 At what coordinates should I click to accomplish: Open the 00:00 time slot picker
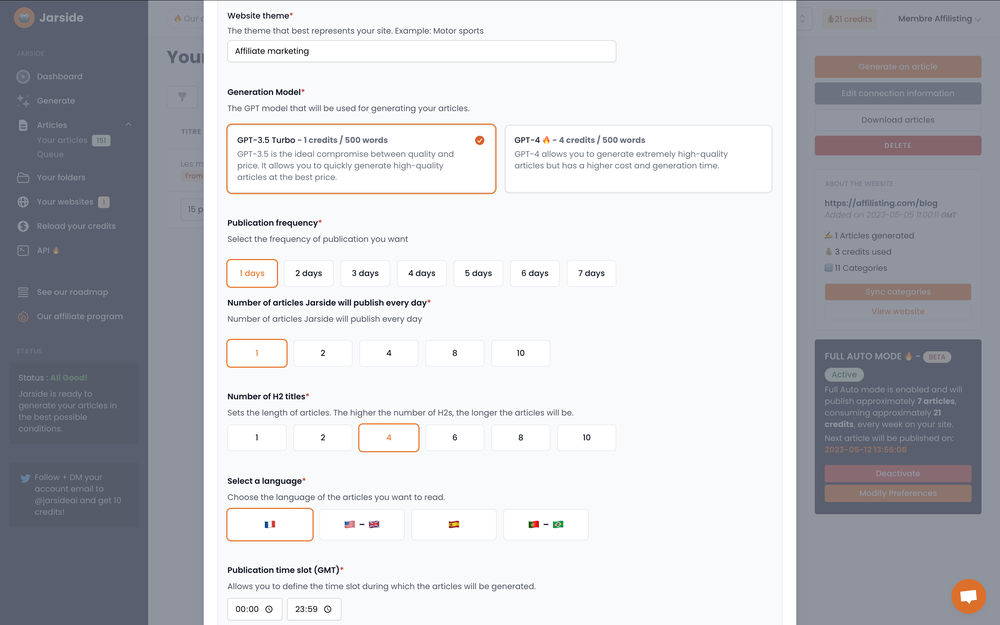[254, 608]
